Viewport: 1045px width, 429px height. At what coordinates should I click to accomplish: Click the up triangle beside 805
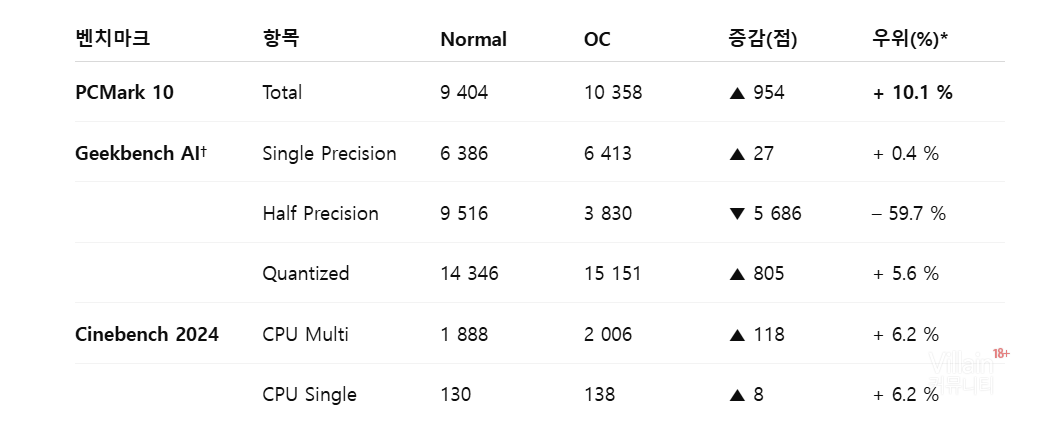[x=738, y=274]
